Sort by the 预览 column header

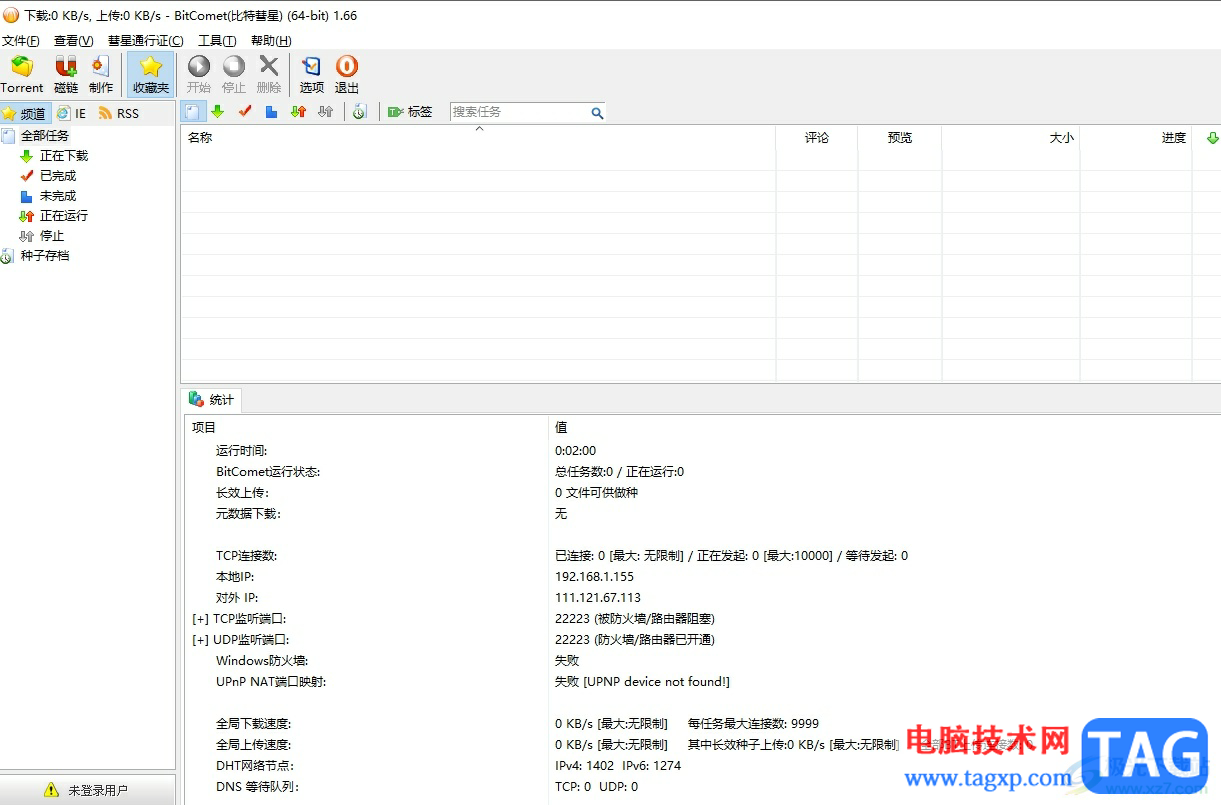pos(899,138)
